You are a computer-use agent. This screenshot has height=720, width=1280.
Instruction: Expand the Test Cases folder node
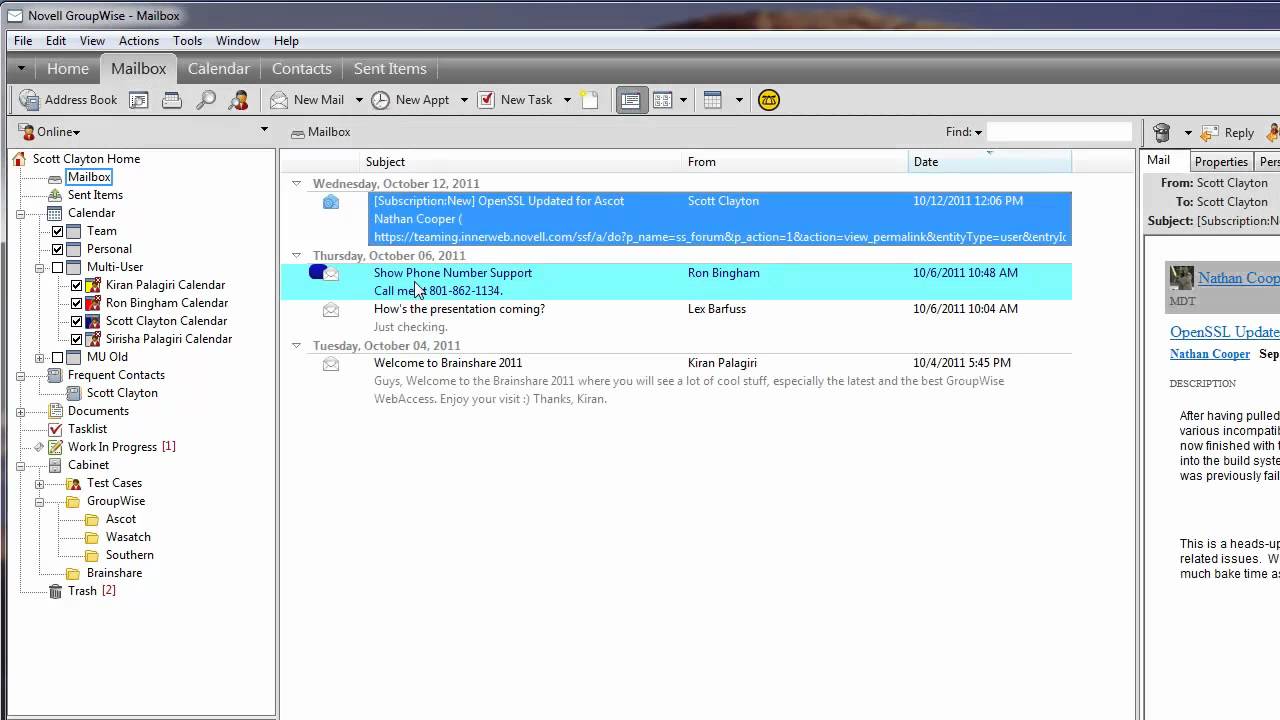39,483
